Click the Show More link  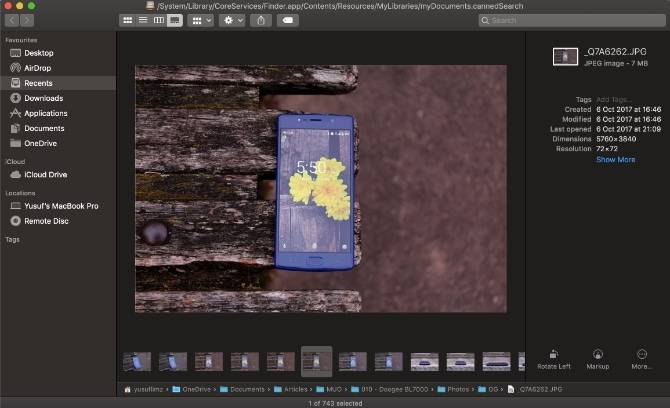pyautogui.click(x=615, y=159)
